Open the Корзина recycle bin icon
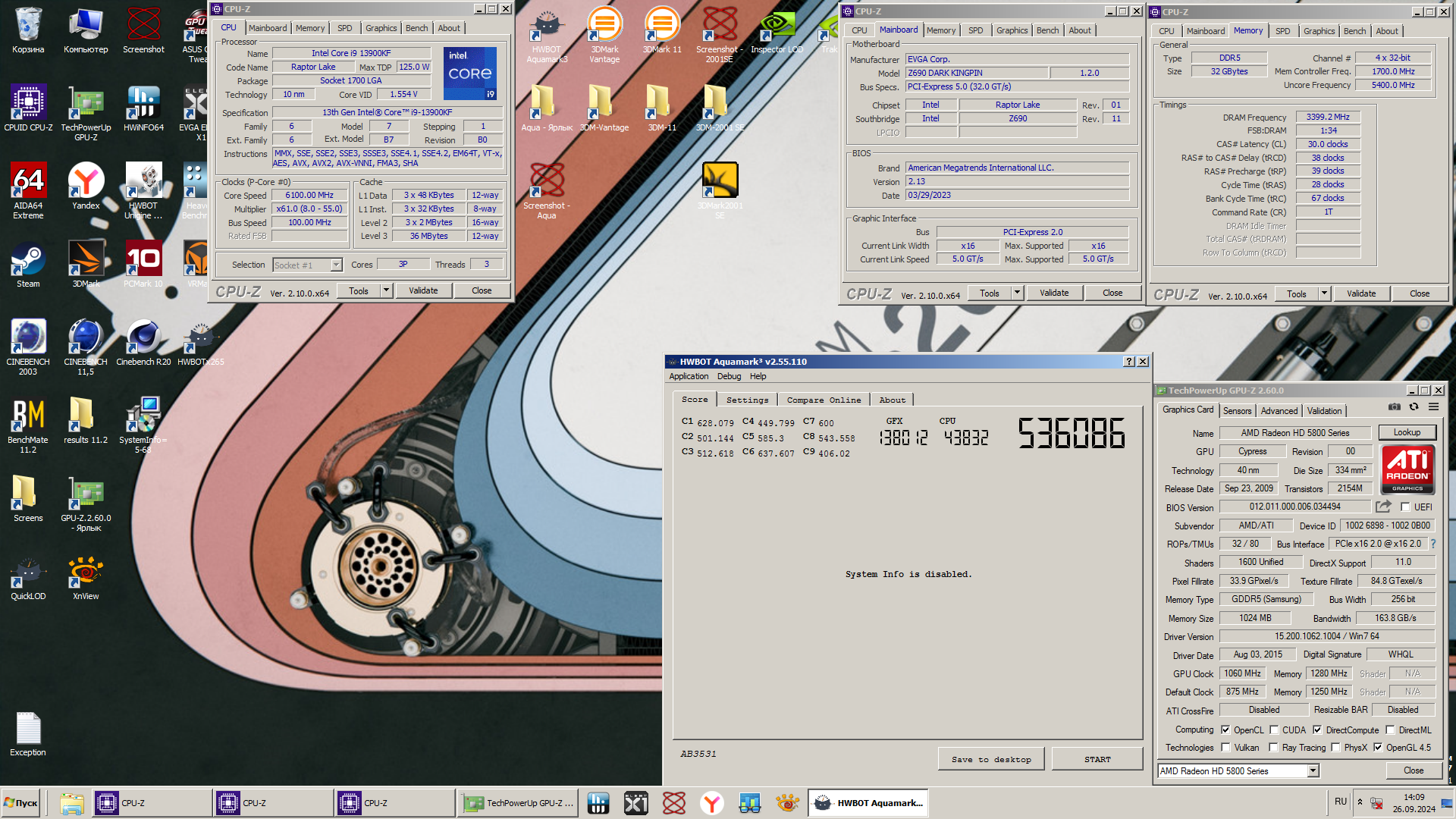The height and width of the screenshot is (819, 1456). pyautogui.click(x=28, y=30)
